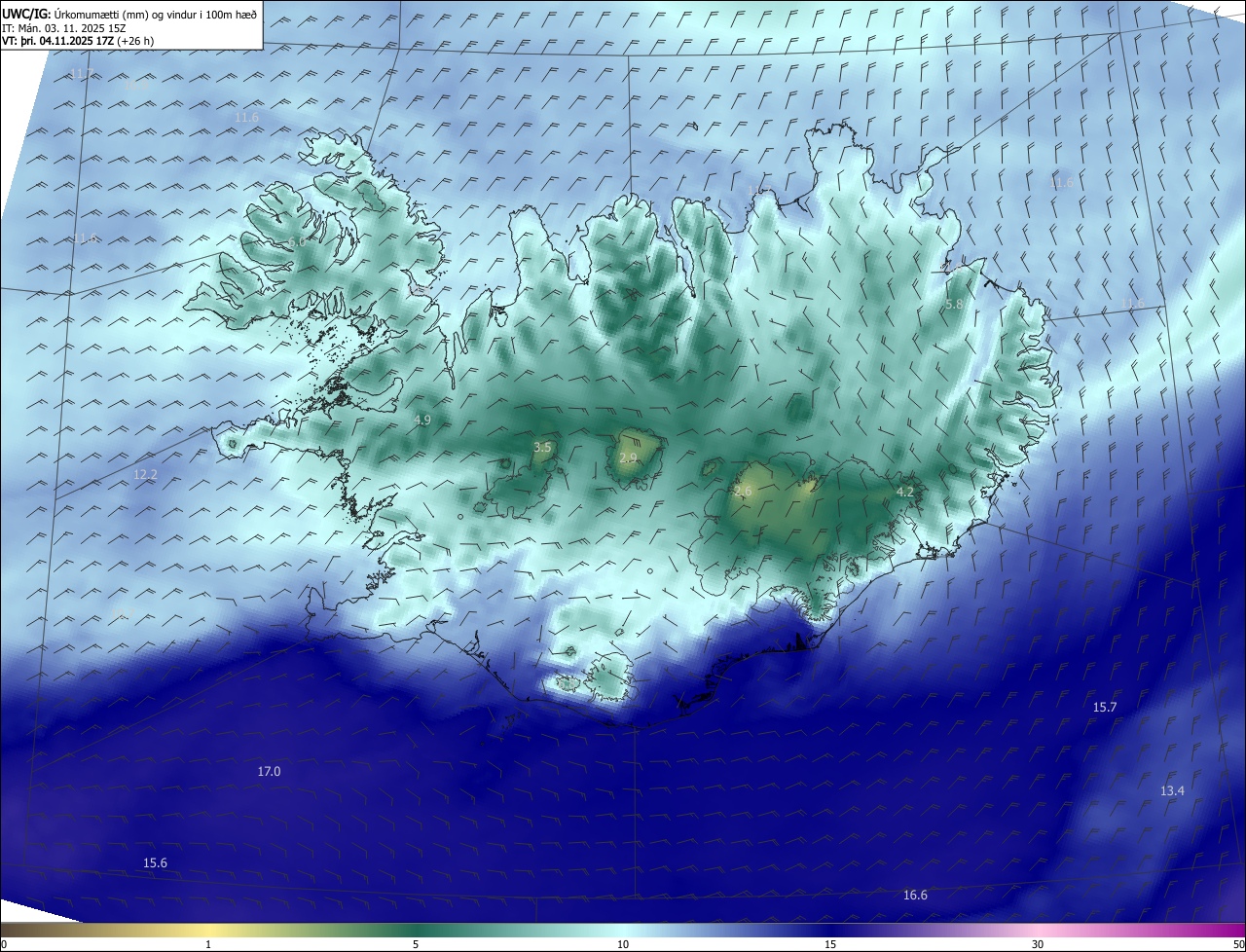Click the 15.6 value label
Image resolution: width=1246 pixels, height=952 pixels.
click(x=155, y=863)
